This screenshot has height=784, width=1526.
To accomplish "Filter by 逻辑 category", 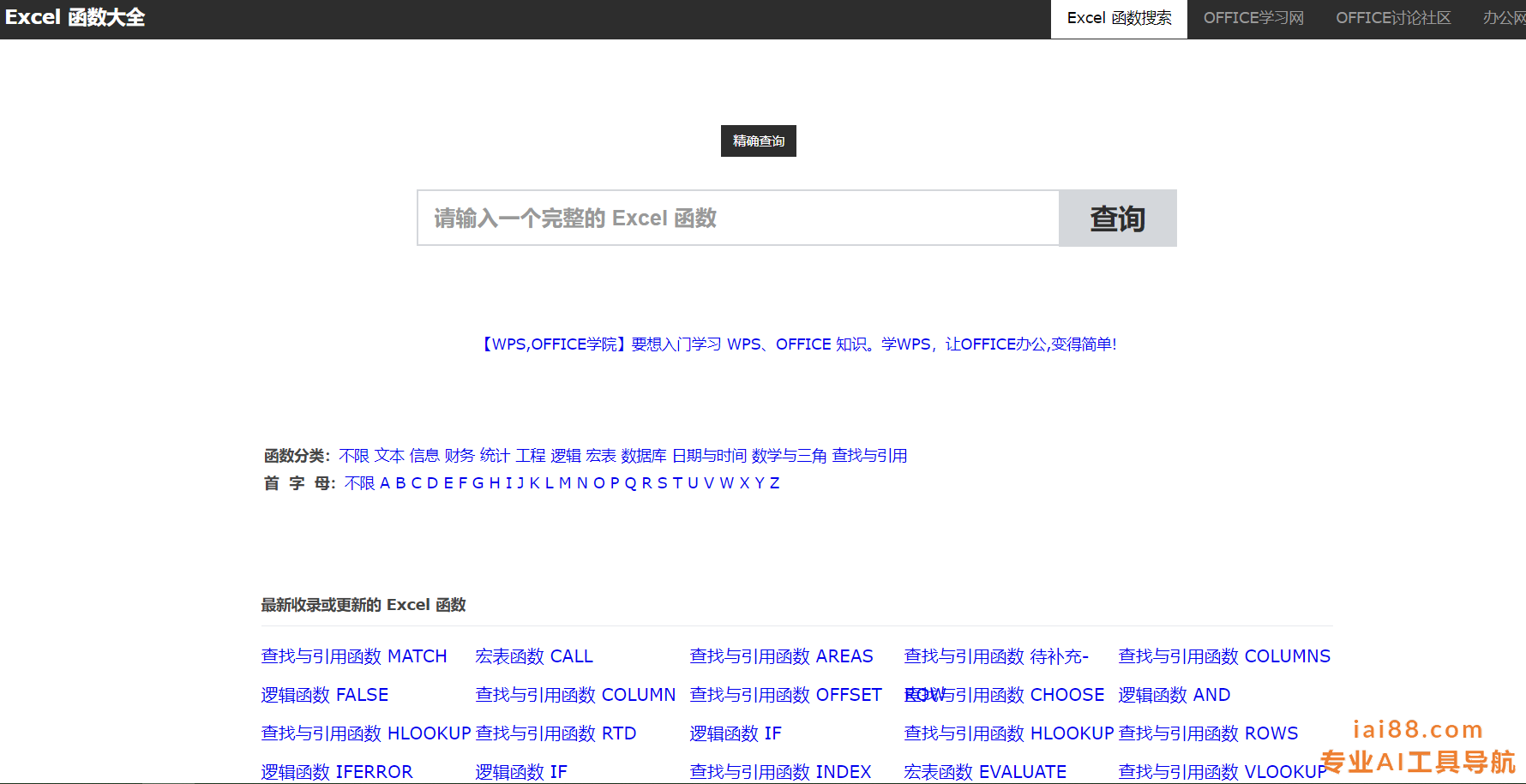I will (x=566, y=456).
